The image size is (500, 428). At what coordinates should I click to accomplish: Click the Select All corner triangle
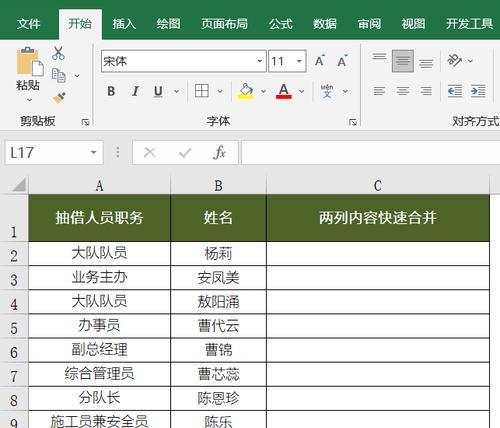[x=19, y=185]
